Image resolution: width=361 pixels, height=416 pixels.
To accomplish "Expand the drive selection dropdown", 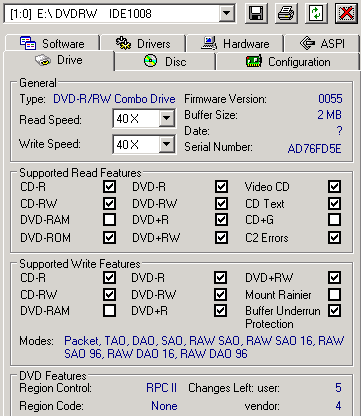I will [x=227, y=14].
